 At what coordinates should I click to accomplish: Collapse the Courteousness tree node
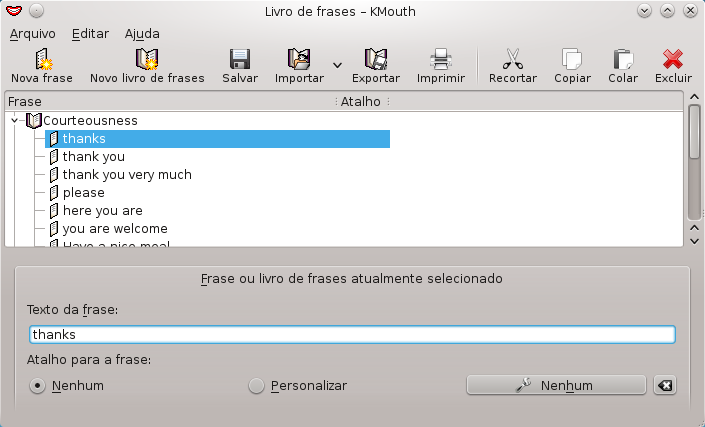tap(15, 121)
